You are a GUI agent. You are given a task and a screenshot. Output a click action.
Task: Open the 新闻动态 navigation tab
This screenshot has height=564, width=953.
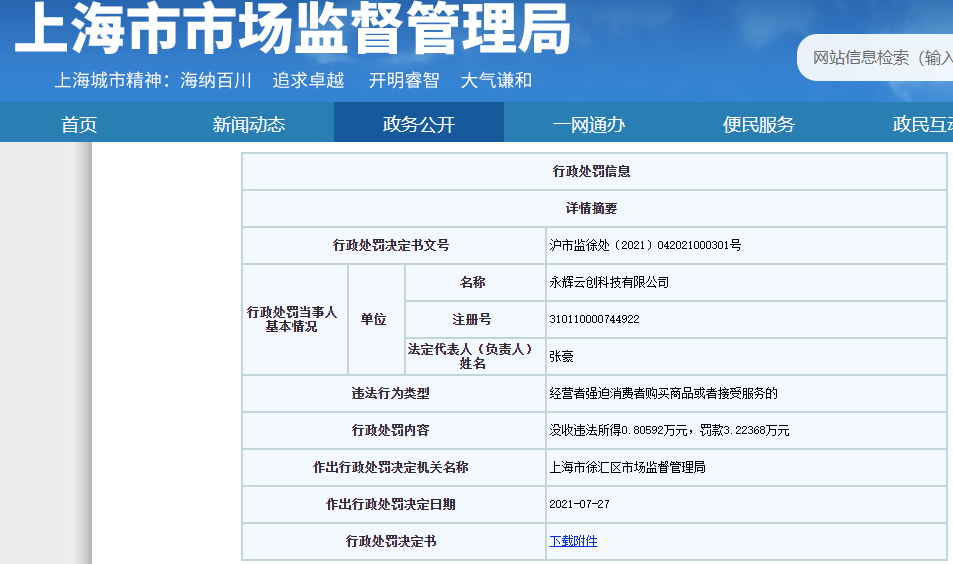click(249, 124)
